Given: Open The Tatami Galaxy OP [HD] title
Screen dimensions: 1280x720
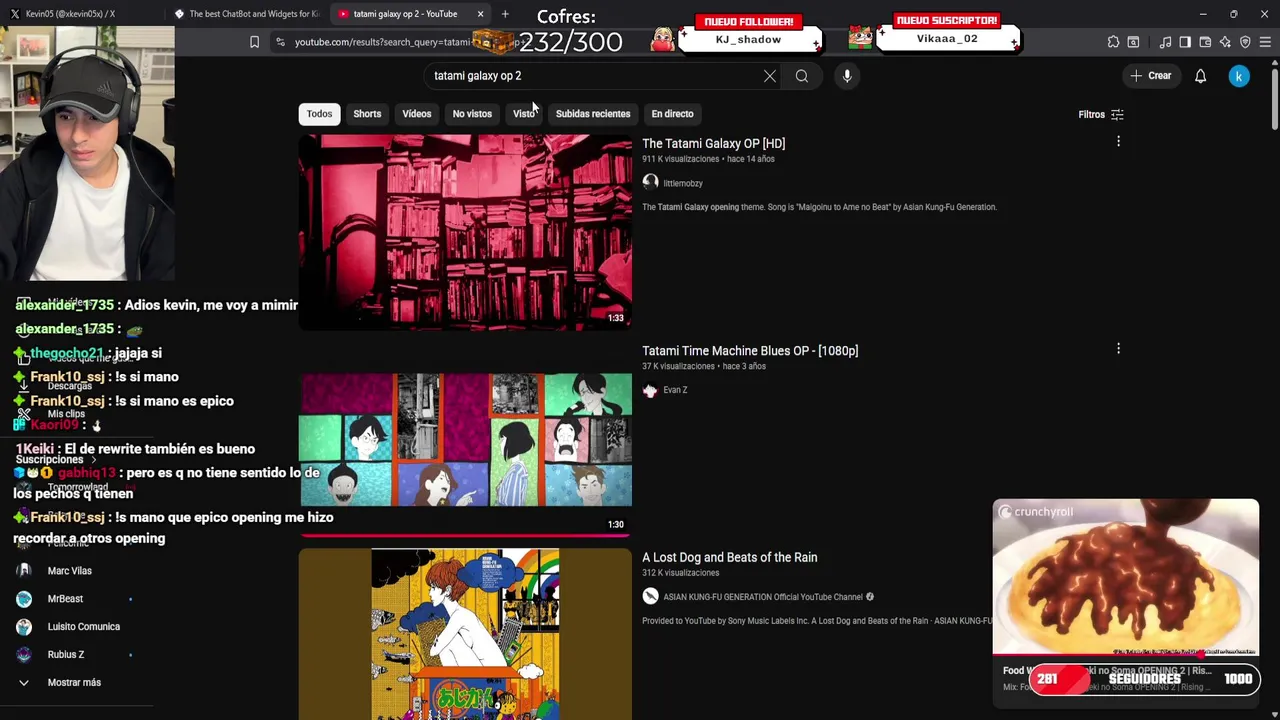Looking at the screenshot, I should (x=713, y=144).
